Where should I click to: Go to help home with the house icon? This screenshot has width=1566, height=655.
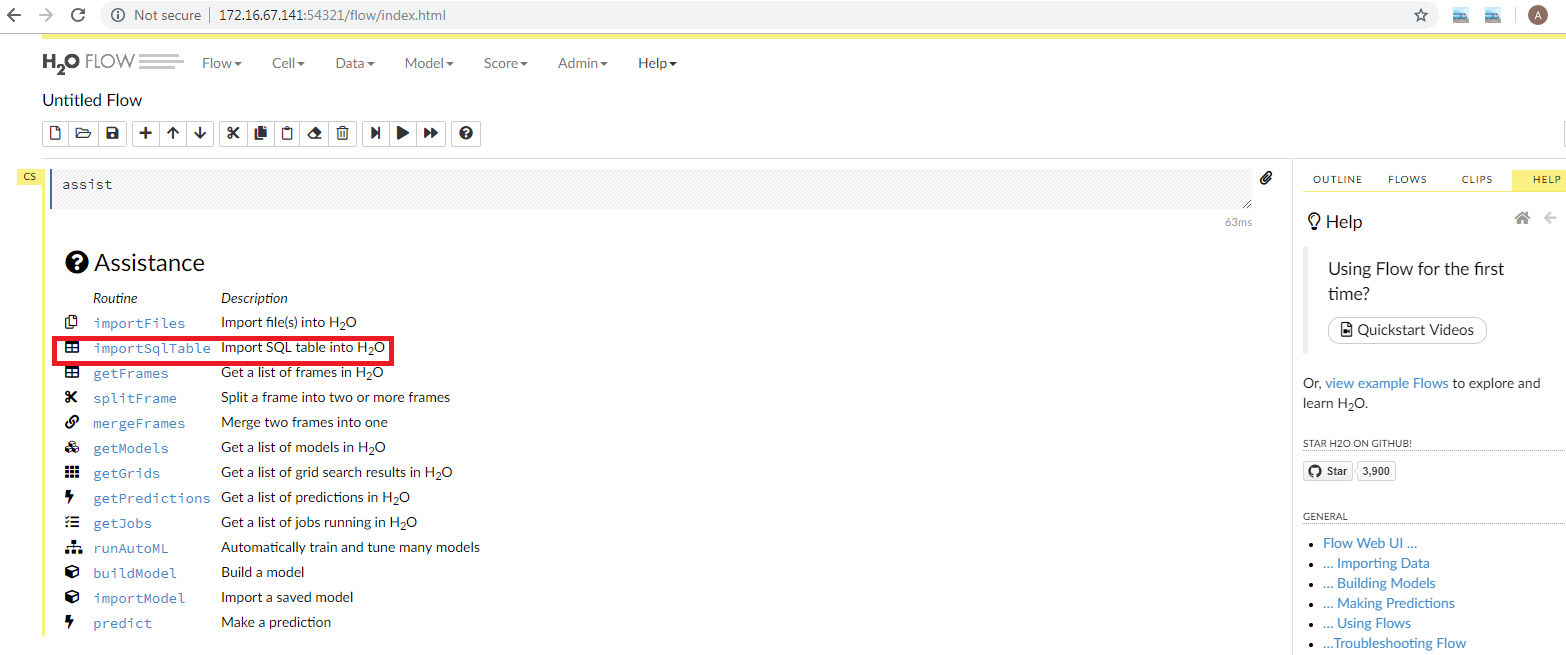tap(1522, 218)
